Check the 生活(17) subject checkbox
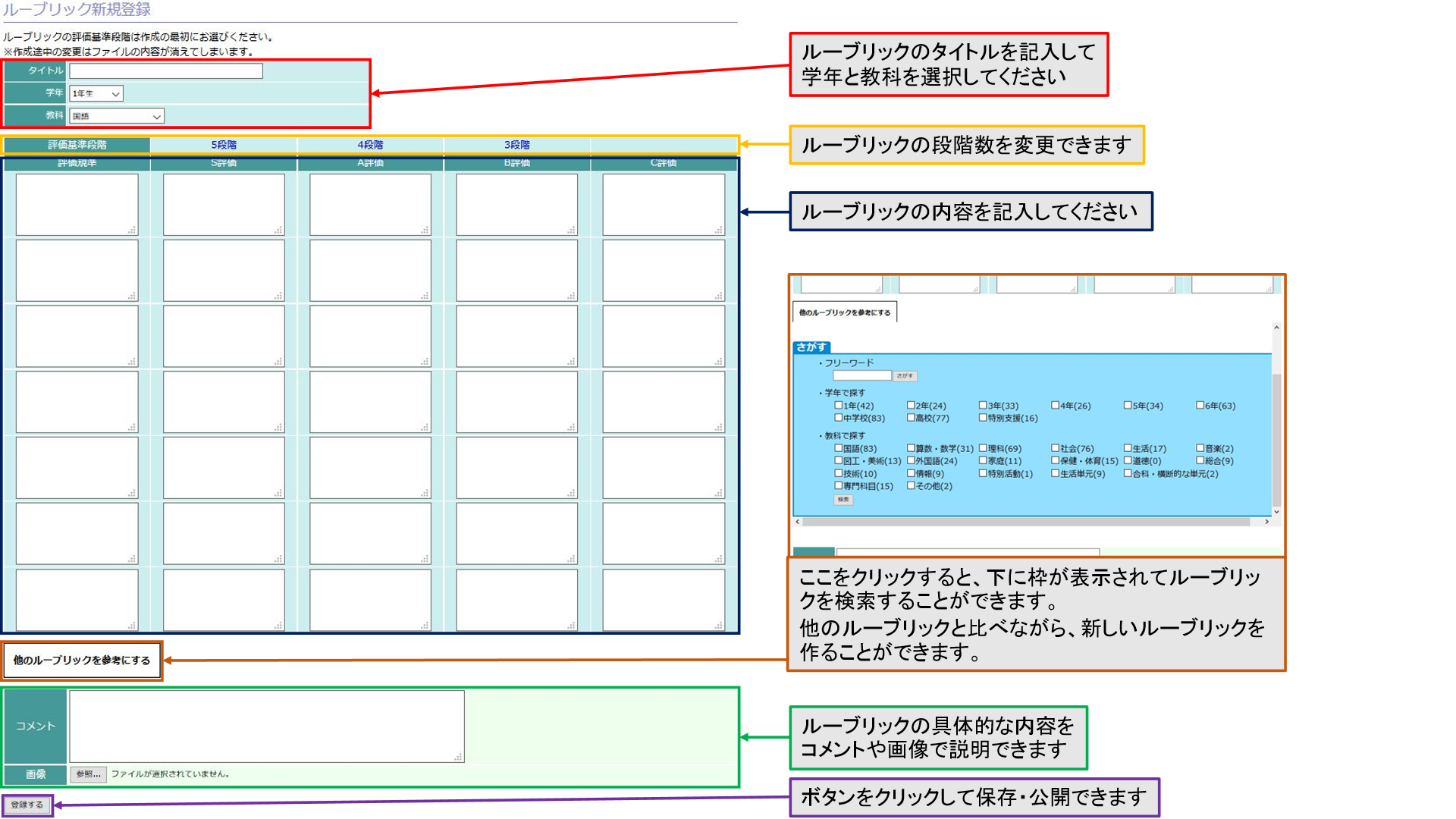 1128,448
